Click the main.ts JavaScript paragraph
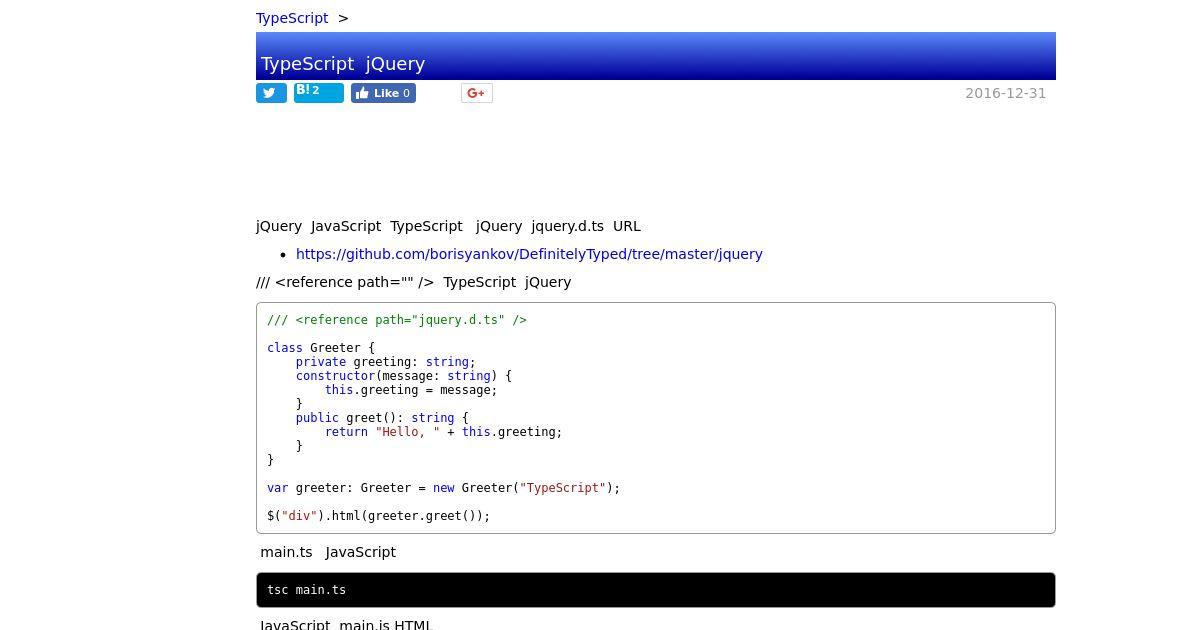 (328, 552)
